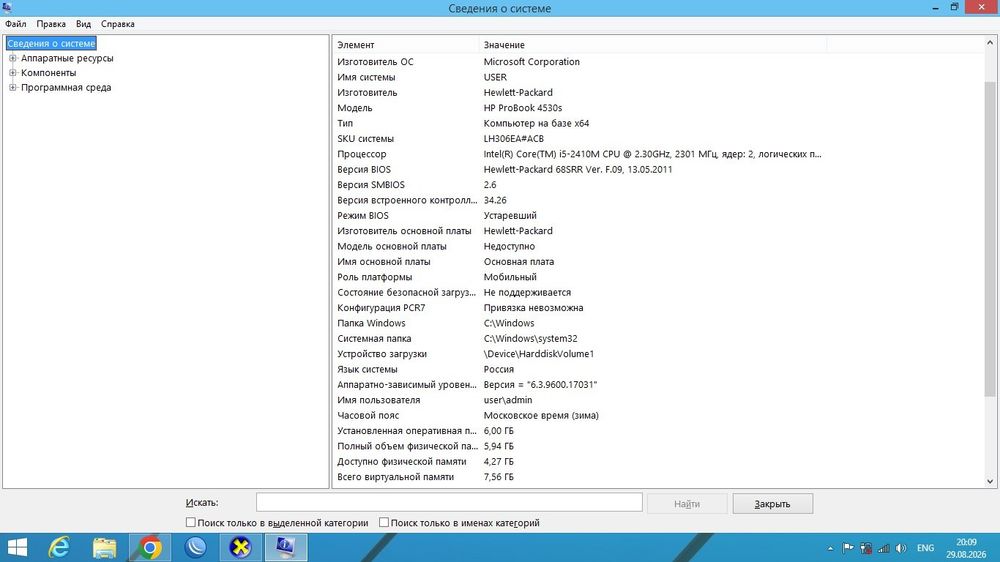Select the SKU системы row
This screenshot has height=562, width=1000.
(x=579, y=138)
